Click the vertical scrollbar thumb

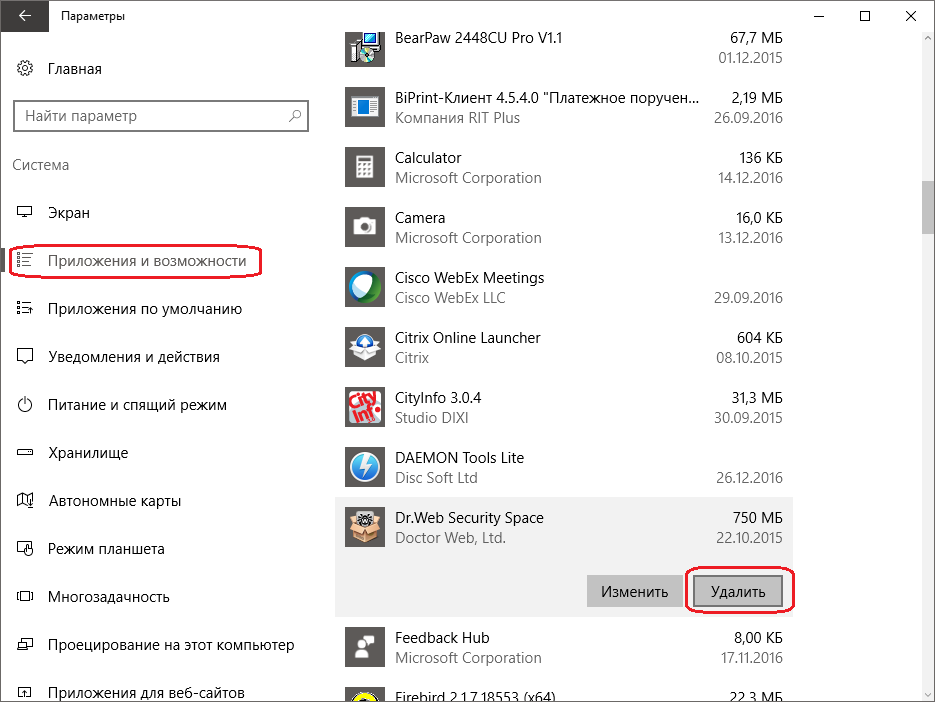[927, 207]
